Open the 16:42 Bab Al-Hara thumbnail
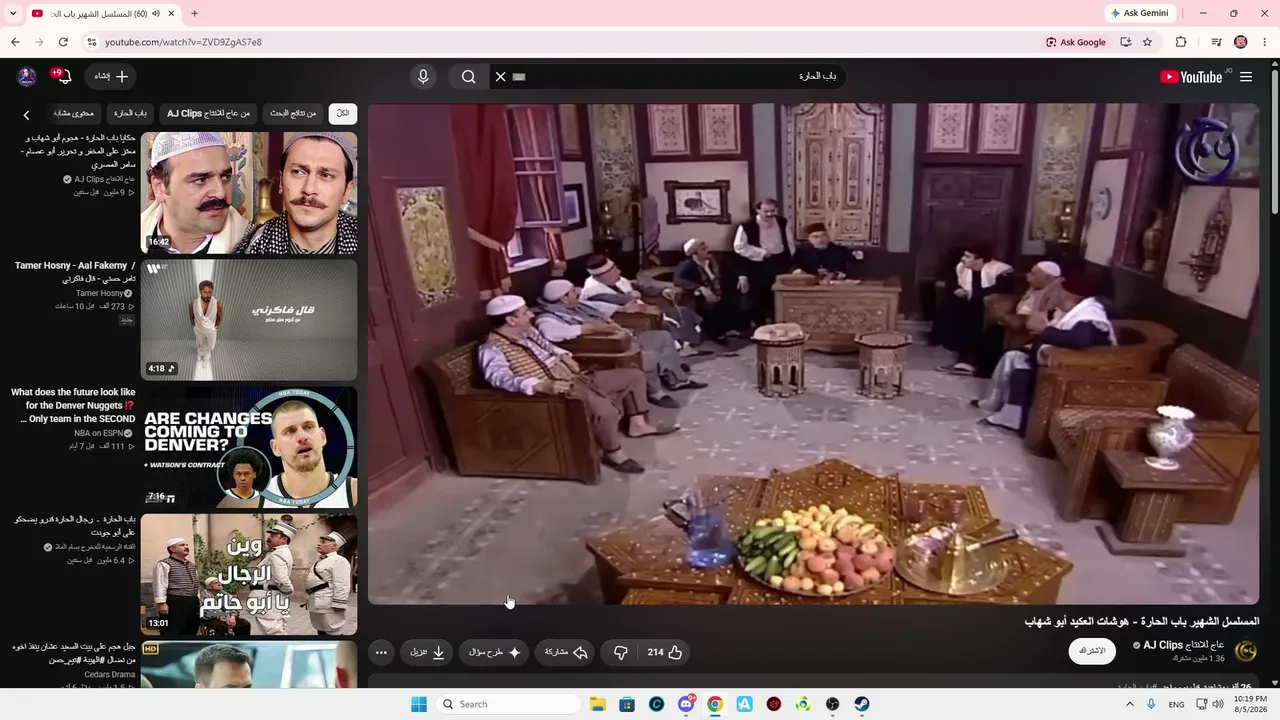This screenshot has width=1280, height=720. tap(249, 193)
